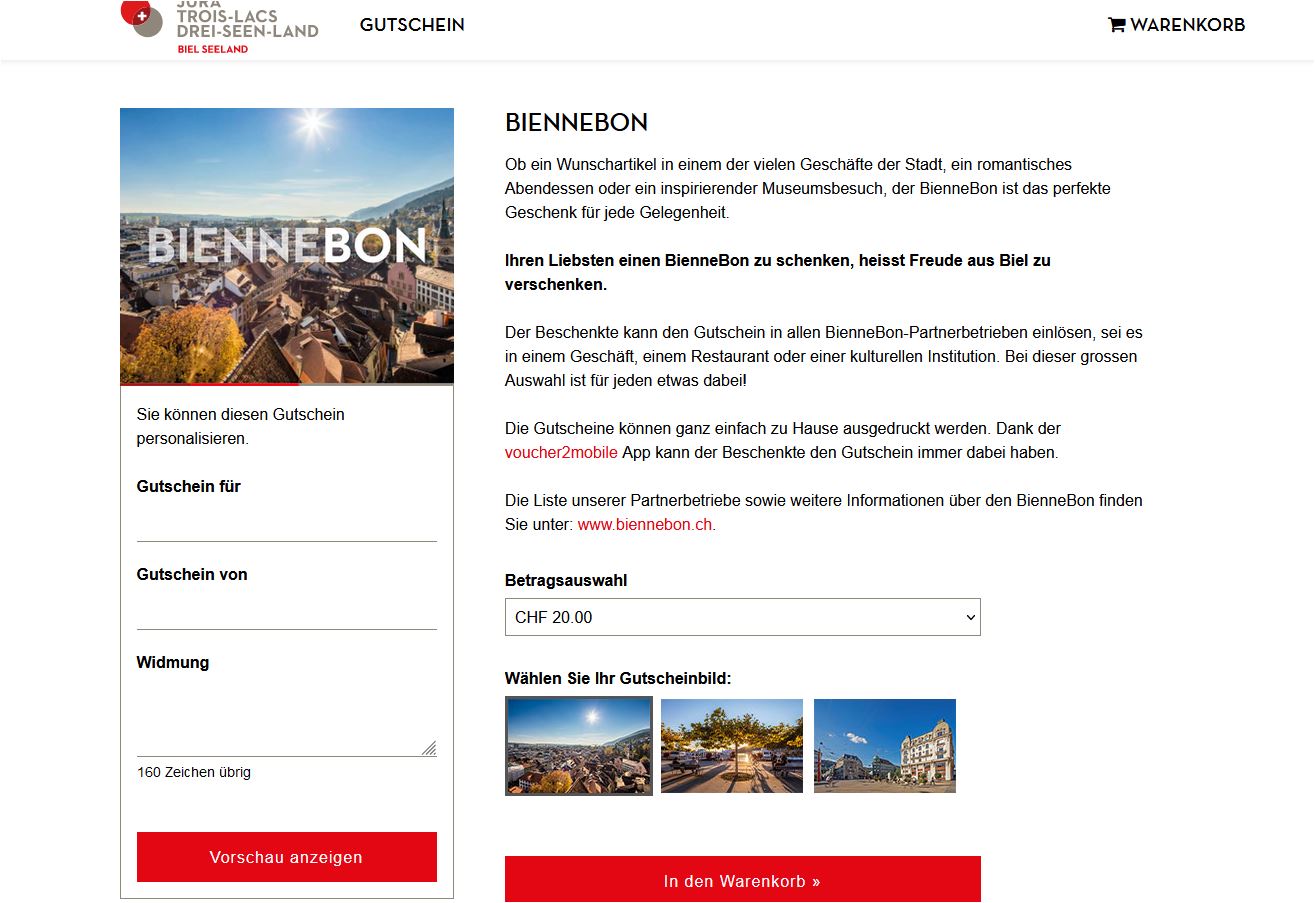Viewport: 1315px width, 903px height.
Task: Click the dropdown arrow on amount selector
Action: 969,617
